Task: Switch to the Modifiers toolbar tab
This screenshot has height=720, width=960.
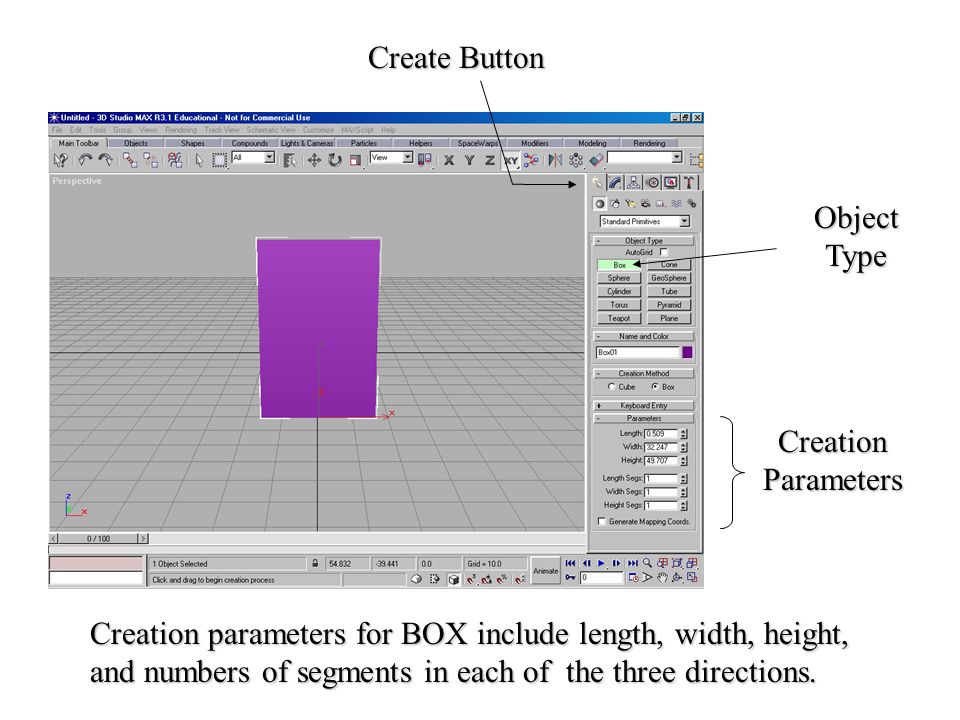Action: point(534,143)
